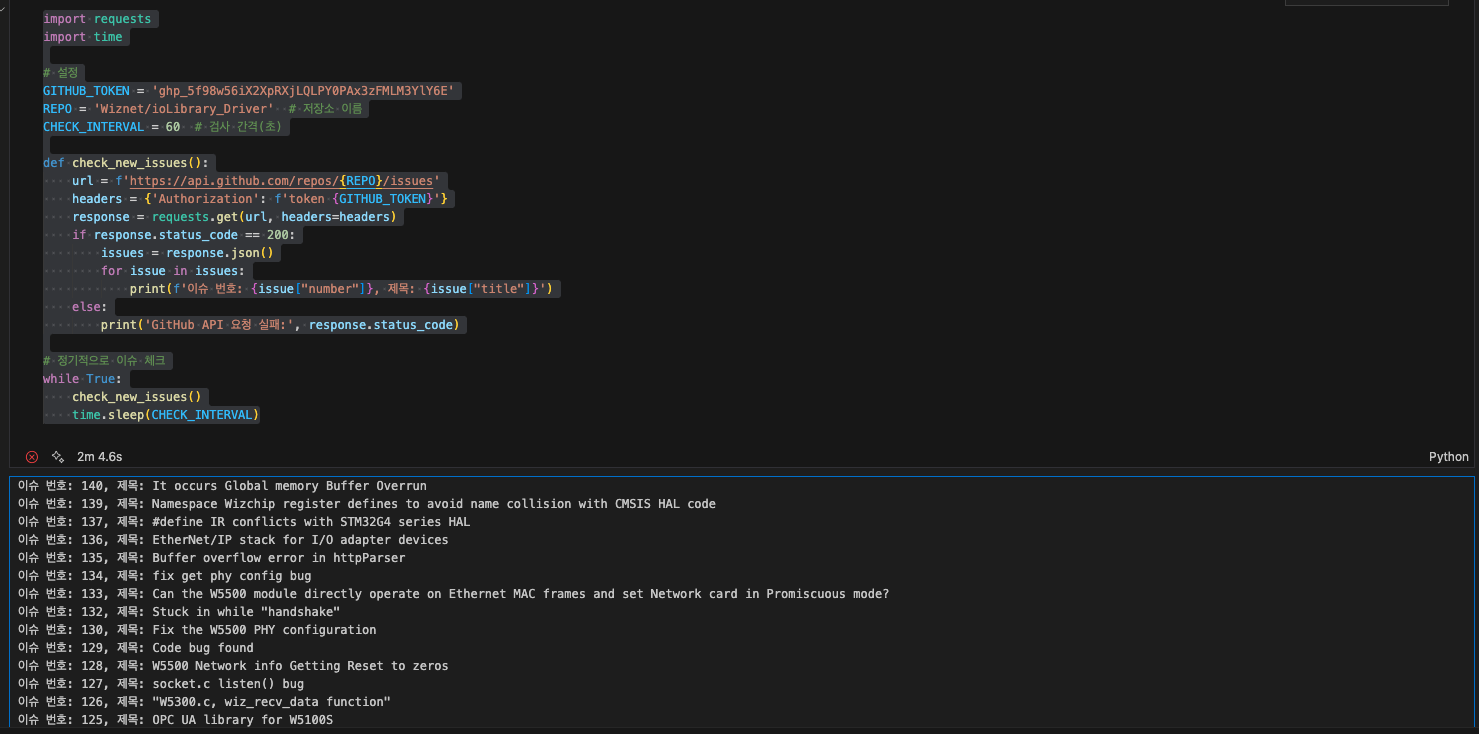The height and width of the screenshot is (734, 1479).
Task: Click the while True statement
Action: [82, 379]
